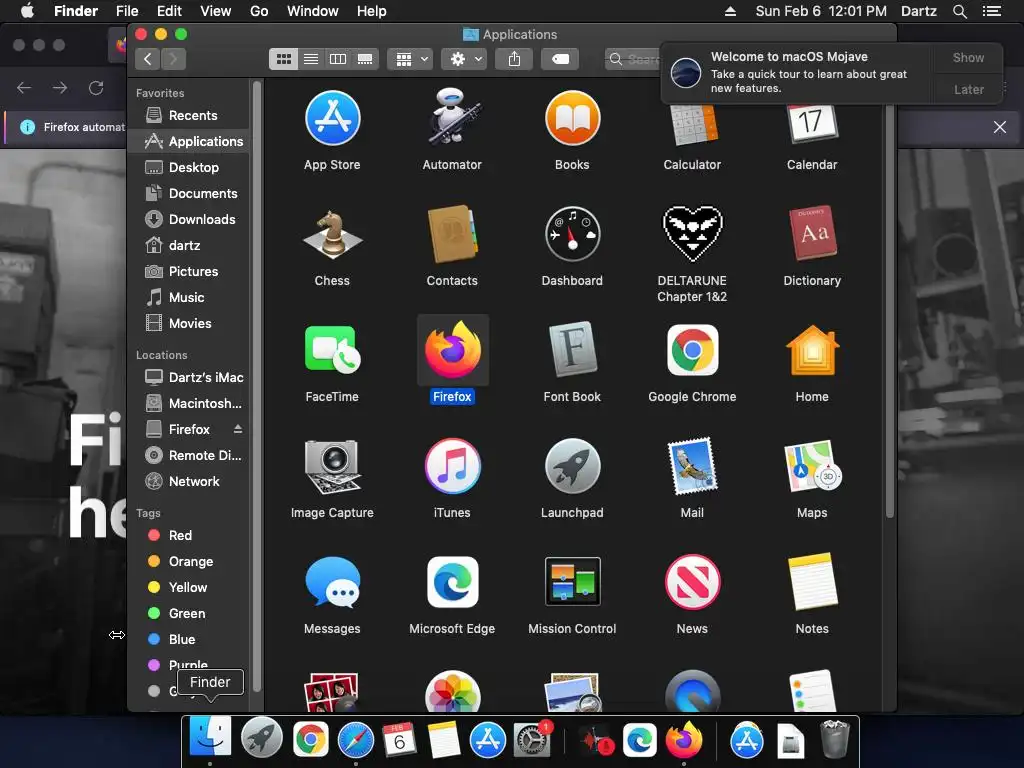This screenshot has width=1024, height=768.
Task: Open Notification Center from menu bar
Action: [992, 11]
